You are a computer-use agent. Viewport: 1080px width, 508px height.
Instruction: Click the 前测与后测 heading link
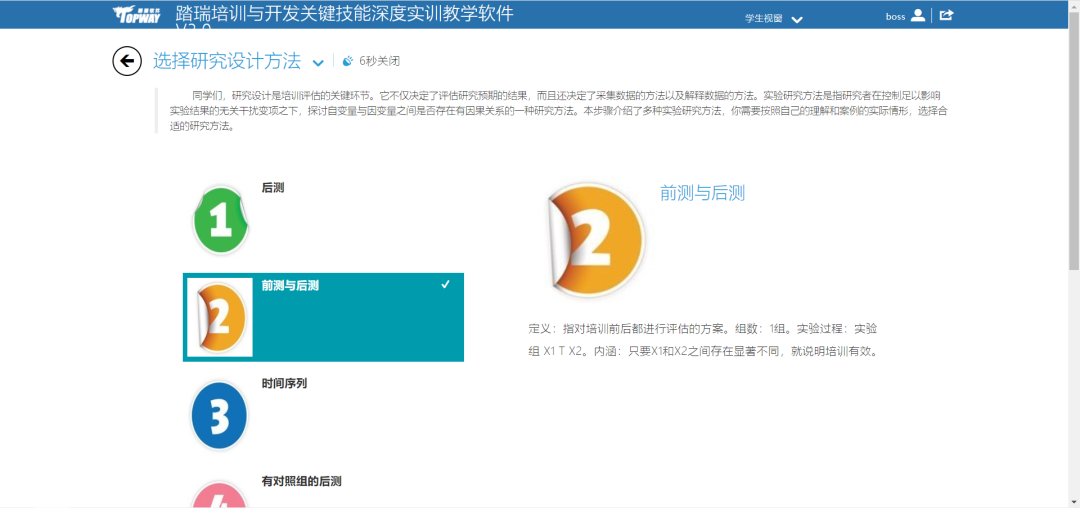(x=702, y=192)
